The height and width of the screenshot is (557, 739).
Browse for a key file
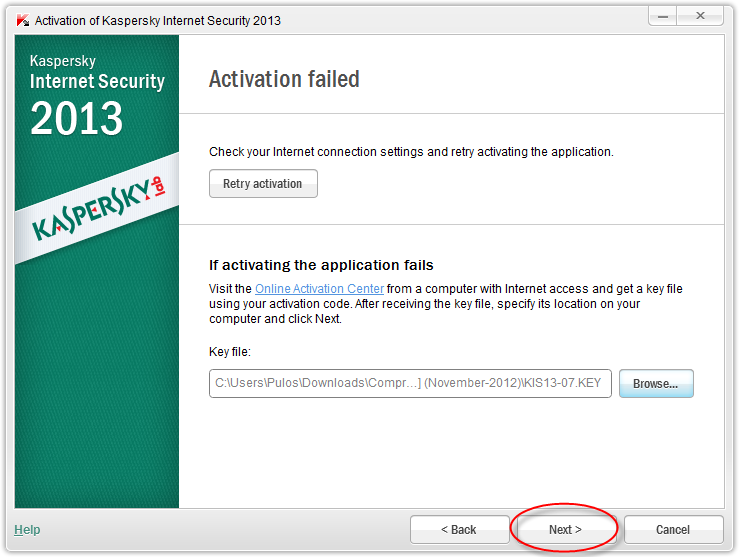click(x=656, y=384)
